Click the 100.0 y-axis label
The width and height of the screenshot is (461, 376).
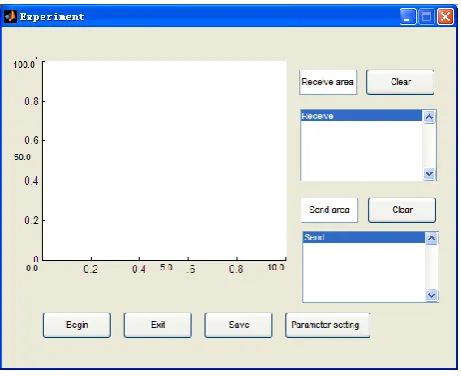coord(24,65)
